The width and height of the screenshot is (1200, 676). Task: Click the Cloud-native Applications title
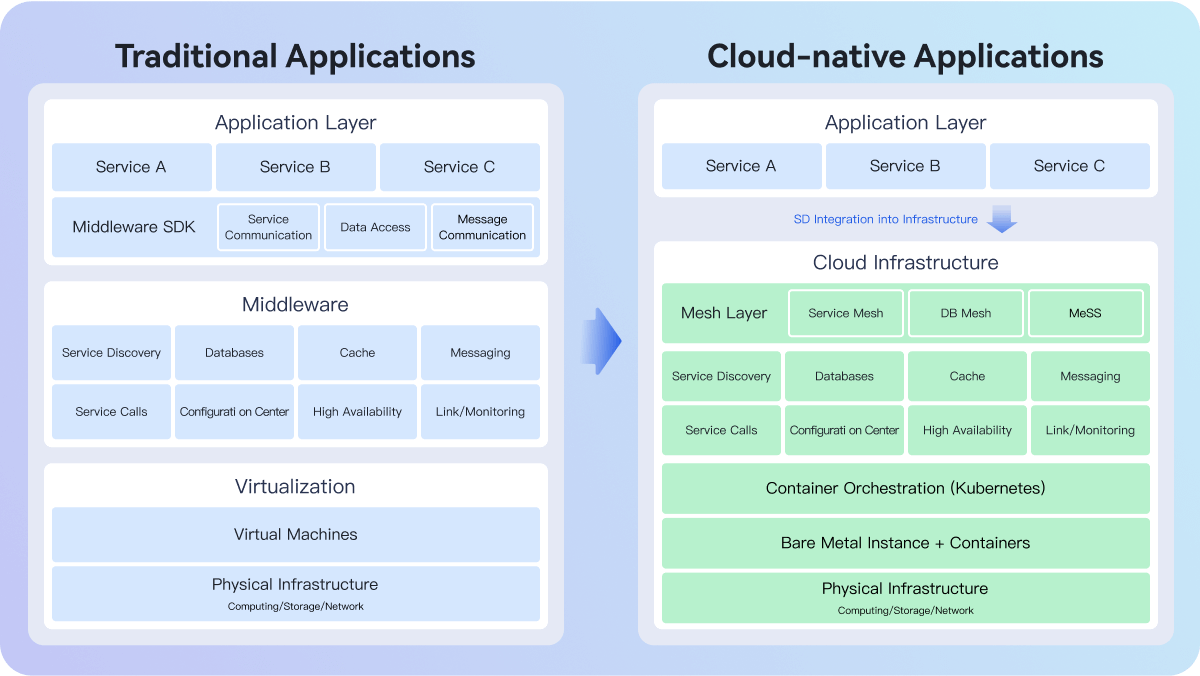pyautogui.click(x=905, y=55)
